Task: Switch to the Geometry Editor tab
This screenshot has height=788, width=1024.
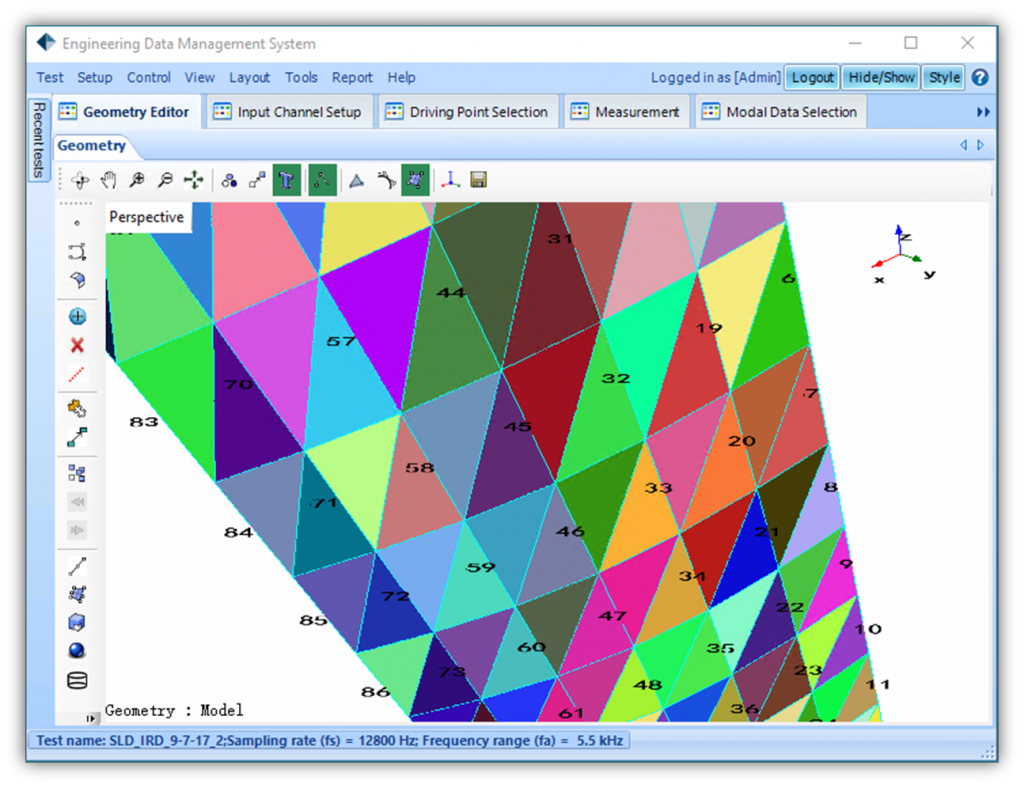Action: coord(127,112)
